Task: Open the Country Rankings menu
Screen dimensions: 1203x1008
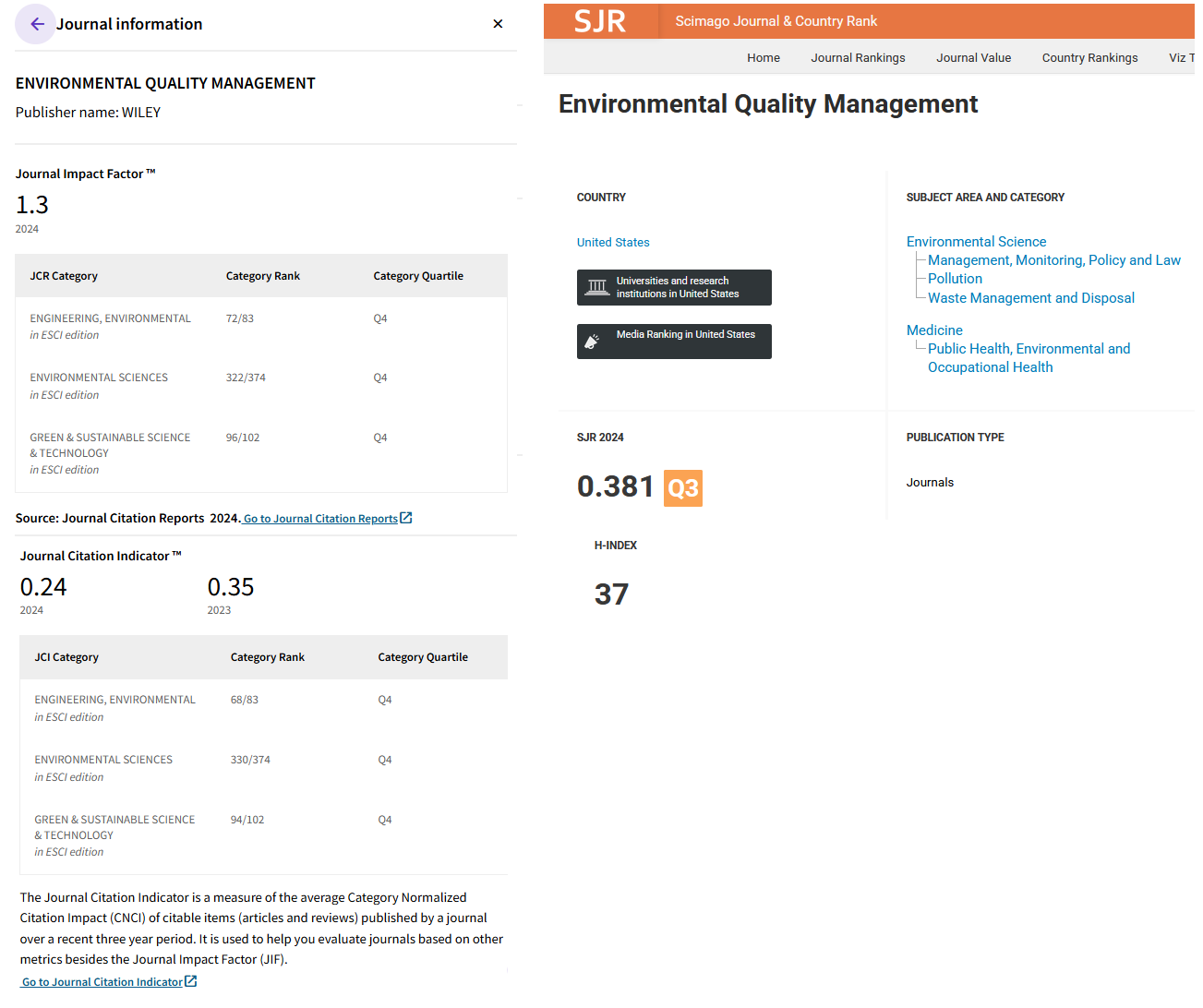Action: [x=1089, y=57]
